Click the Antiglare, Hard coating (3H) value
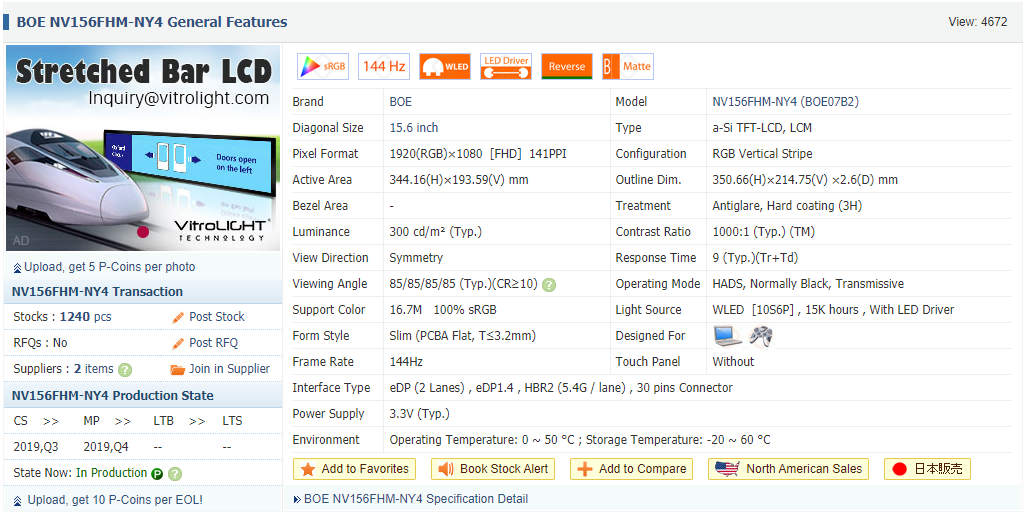This screenshot has width=1024, height=512. pyautogui.click(x=788, y=206)
